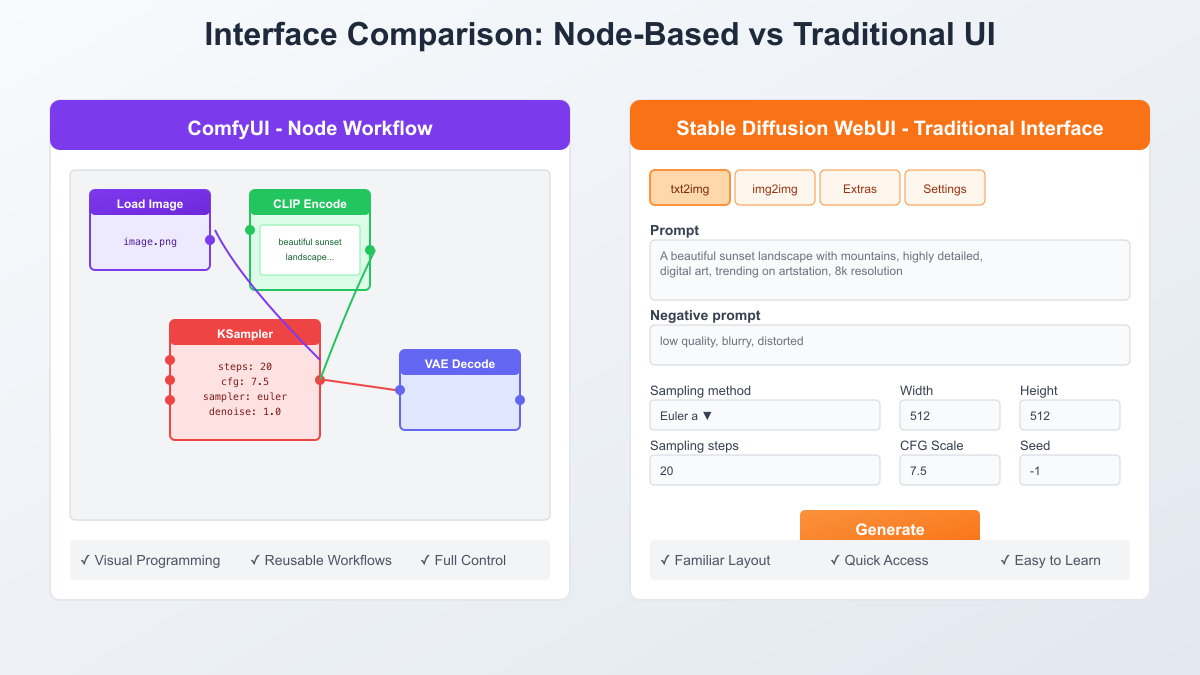Switch to the txt2img tab
Screen dimensions: 1200x675
(690, 188)
